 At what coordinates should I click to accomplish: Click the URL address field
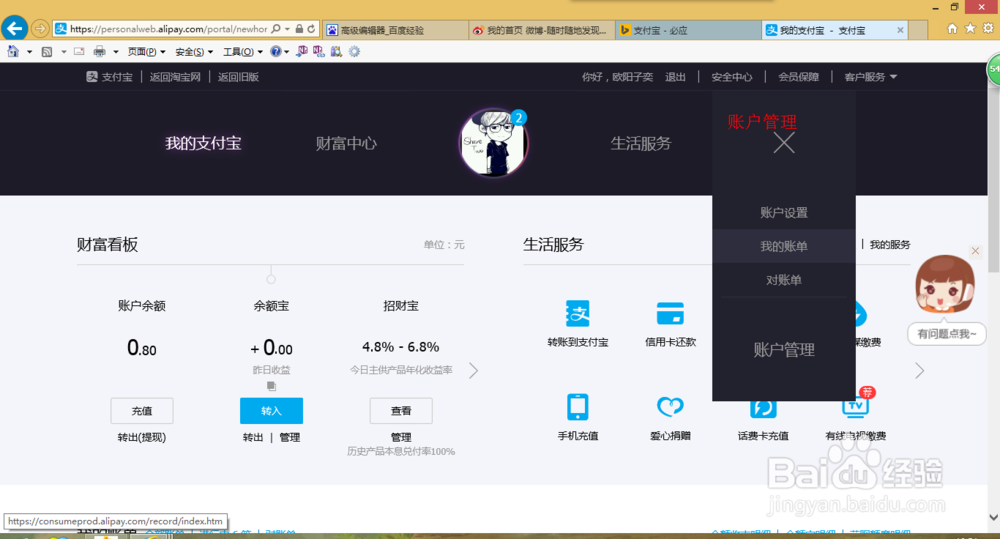pos(168,29)
